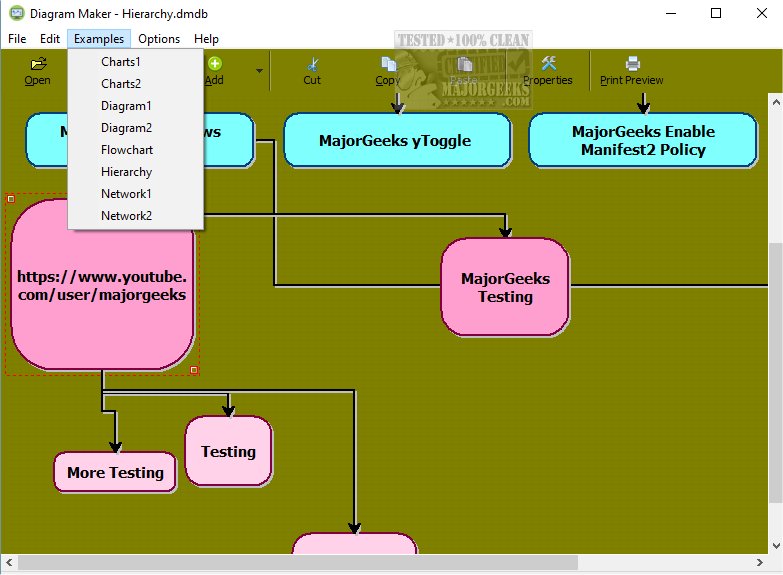Click vertical scrollbar down arrow
The width and height of the screenshot is (783, 575).
coord(776,546)
